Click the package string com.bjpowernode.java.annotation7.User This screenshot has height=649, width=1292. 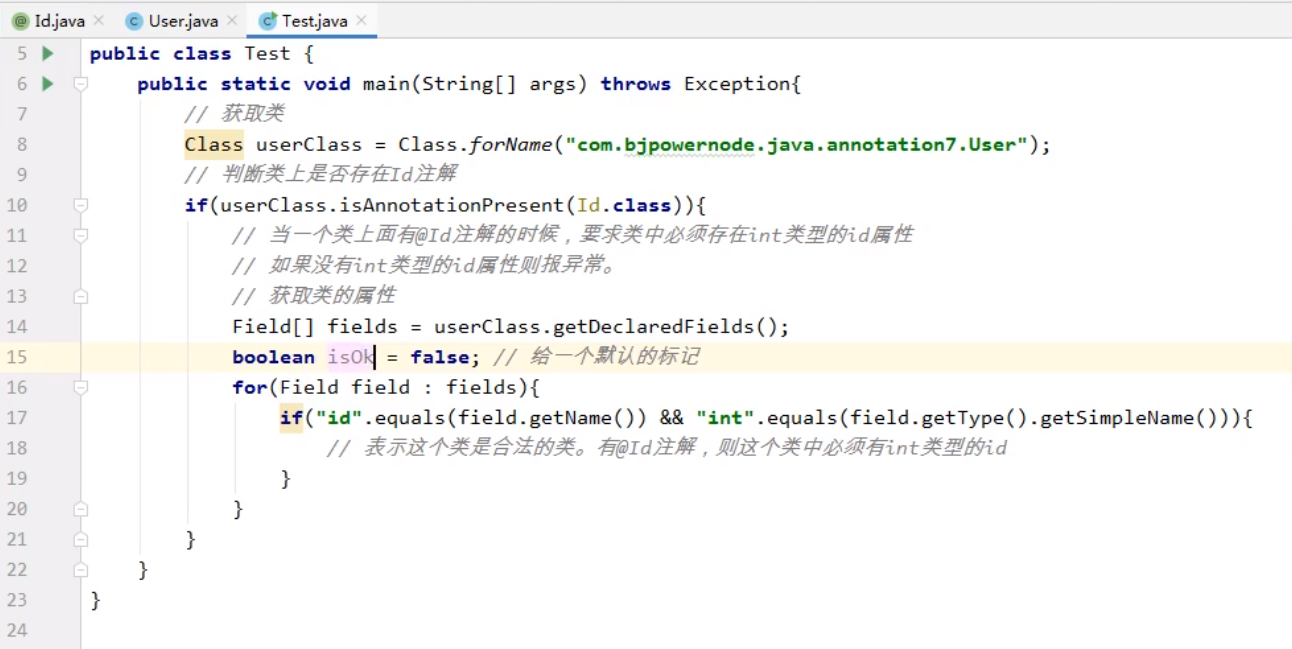pos(797,145)
